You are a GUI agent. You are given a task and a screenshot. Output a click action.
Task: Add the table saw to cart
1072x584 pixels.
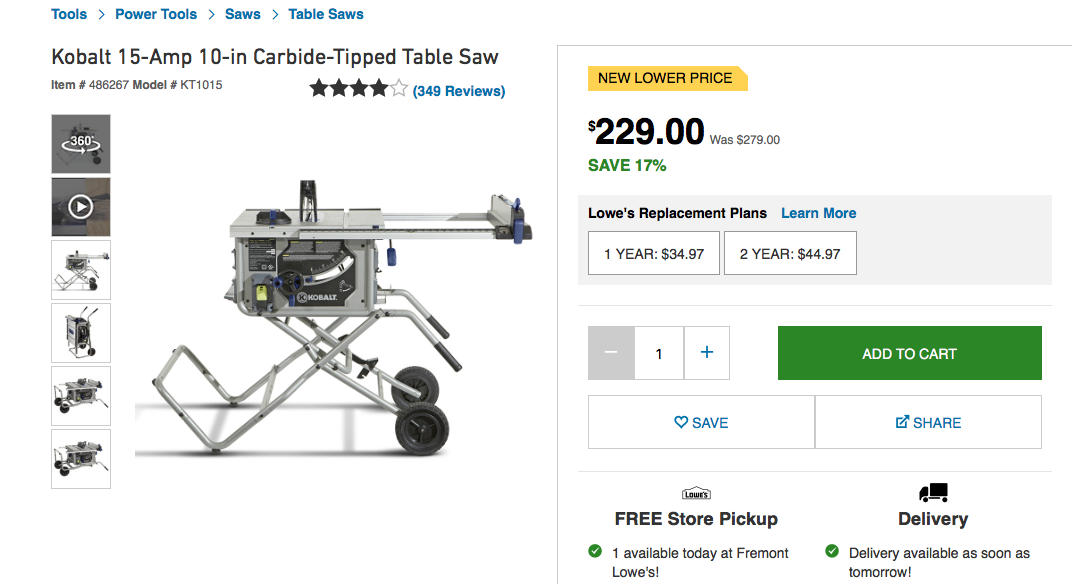coord(908,353)
